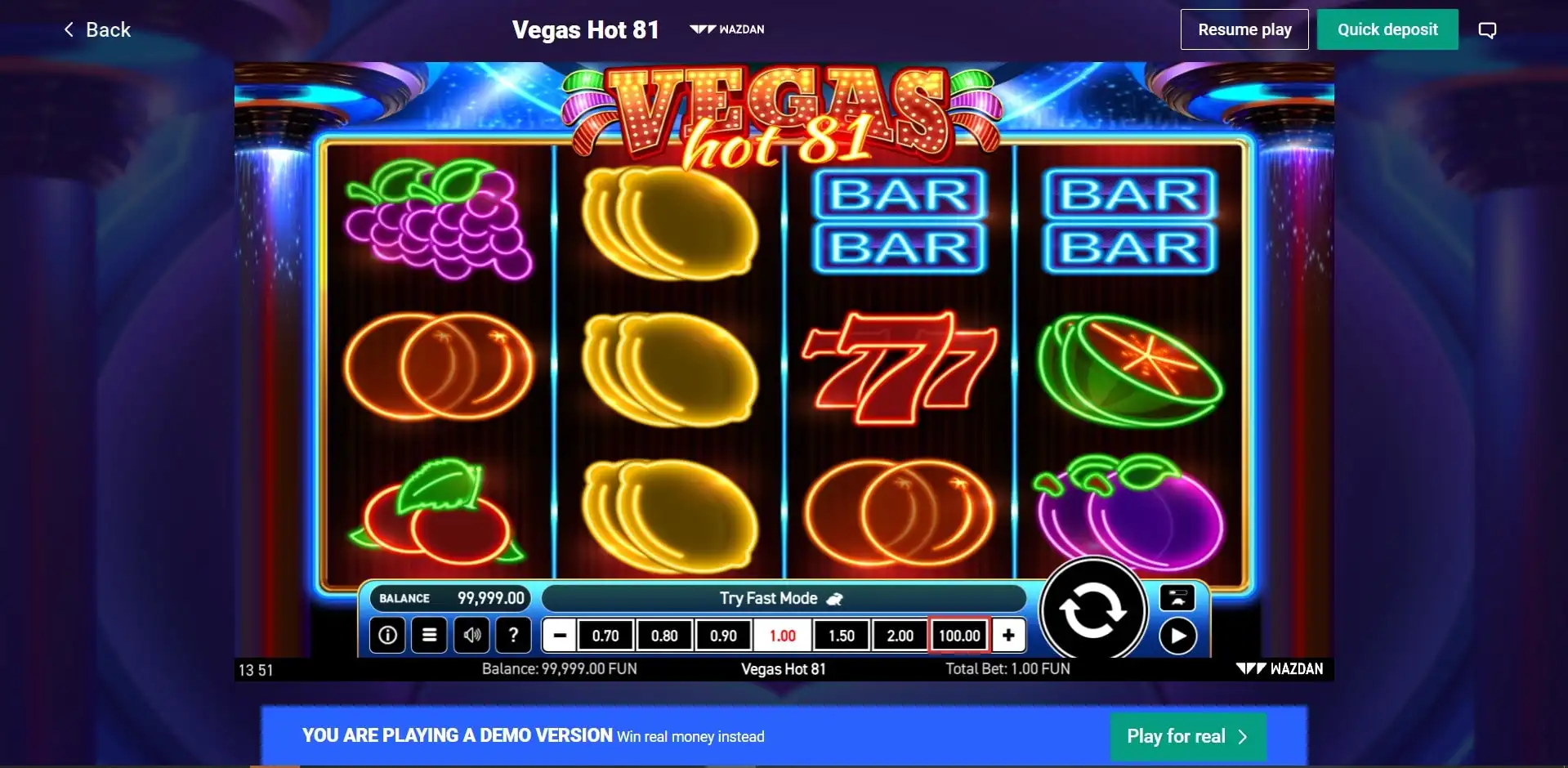
Task: Click Play for real with chevron
Action: [x=1188, y=736]
